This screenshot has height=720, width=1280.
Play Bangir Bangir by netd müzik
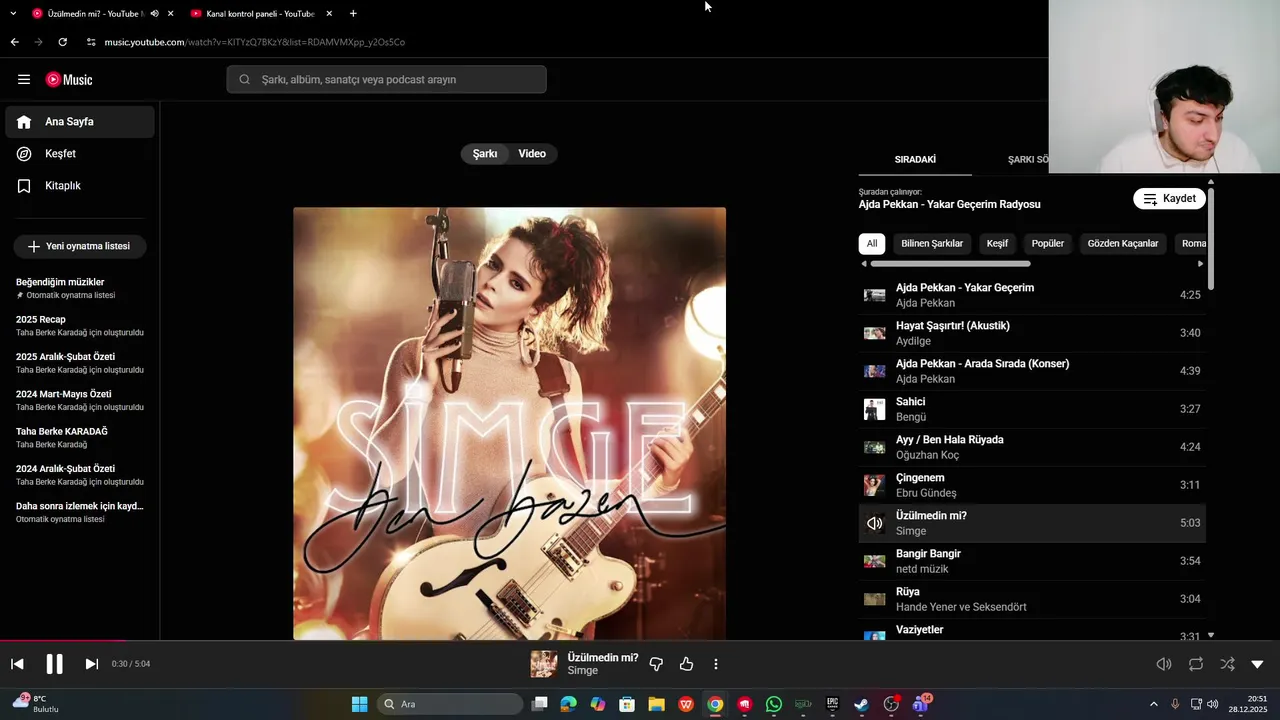(1032, 561)
